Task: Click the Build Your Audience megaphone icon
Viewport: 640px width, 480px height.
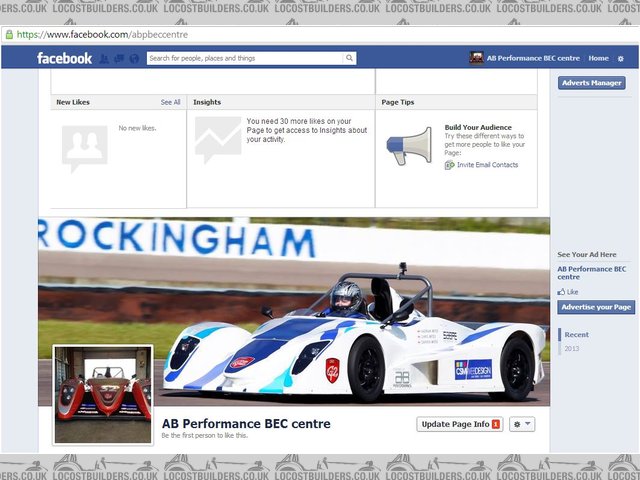Action: coord(409,145)
